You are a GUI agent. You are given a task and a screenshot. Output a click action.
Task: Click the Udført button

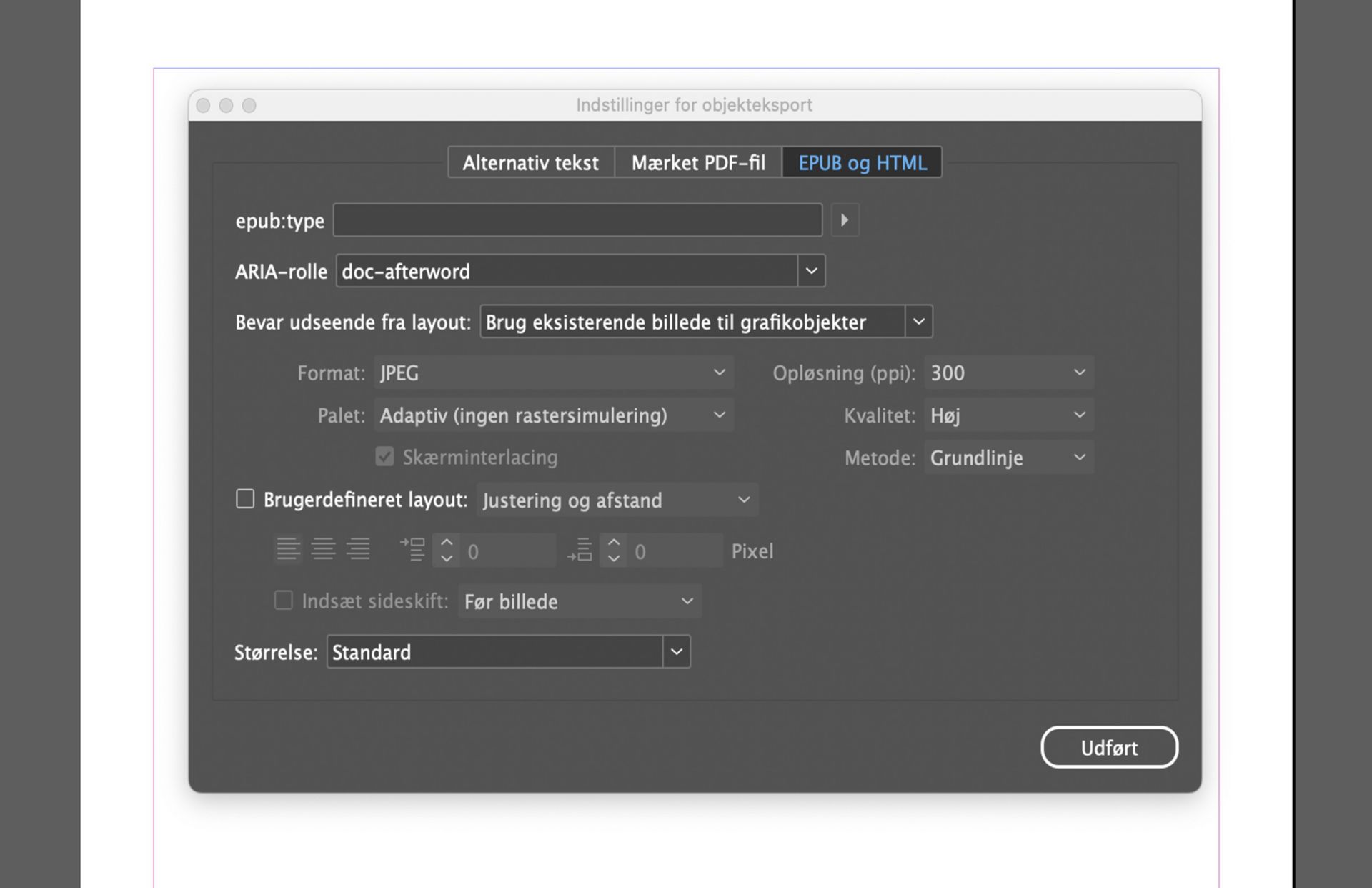tap(1109, 747)
